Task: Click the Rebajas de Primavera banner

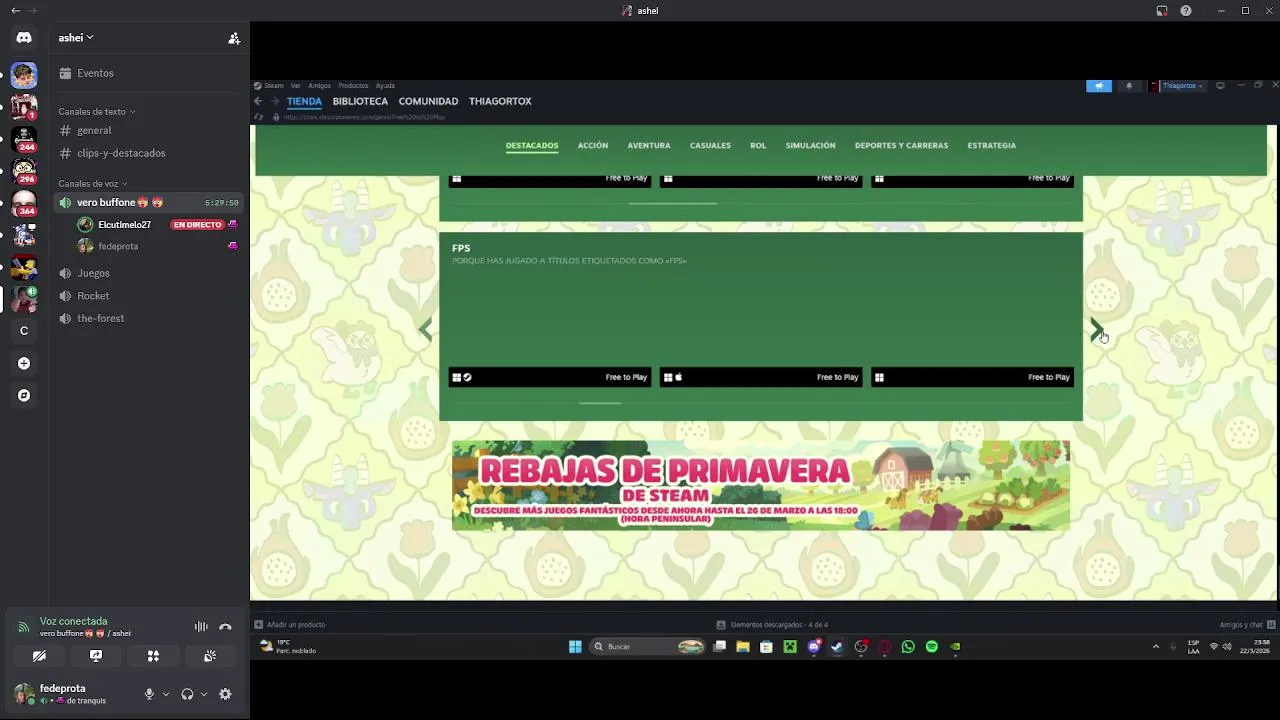Action: (x=761, y=485)
